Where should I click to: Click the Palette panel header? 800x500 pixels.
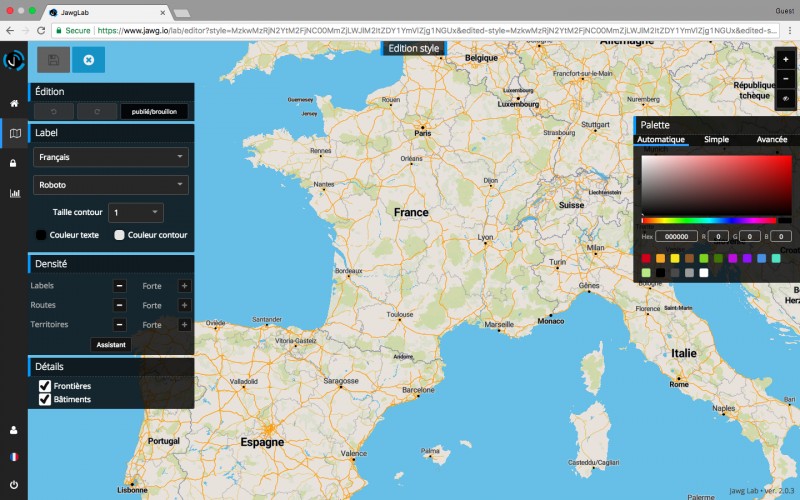716,125
